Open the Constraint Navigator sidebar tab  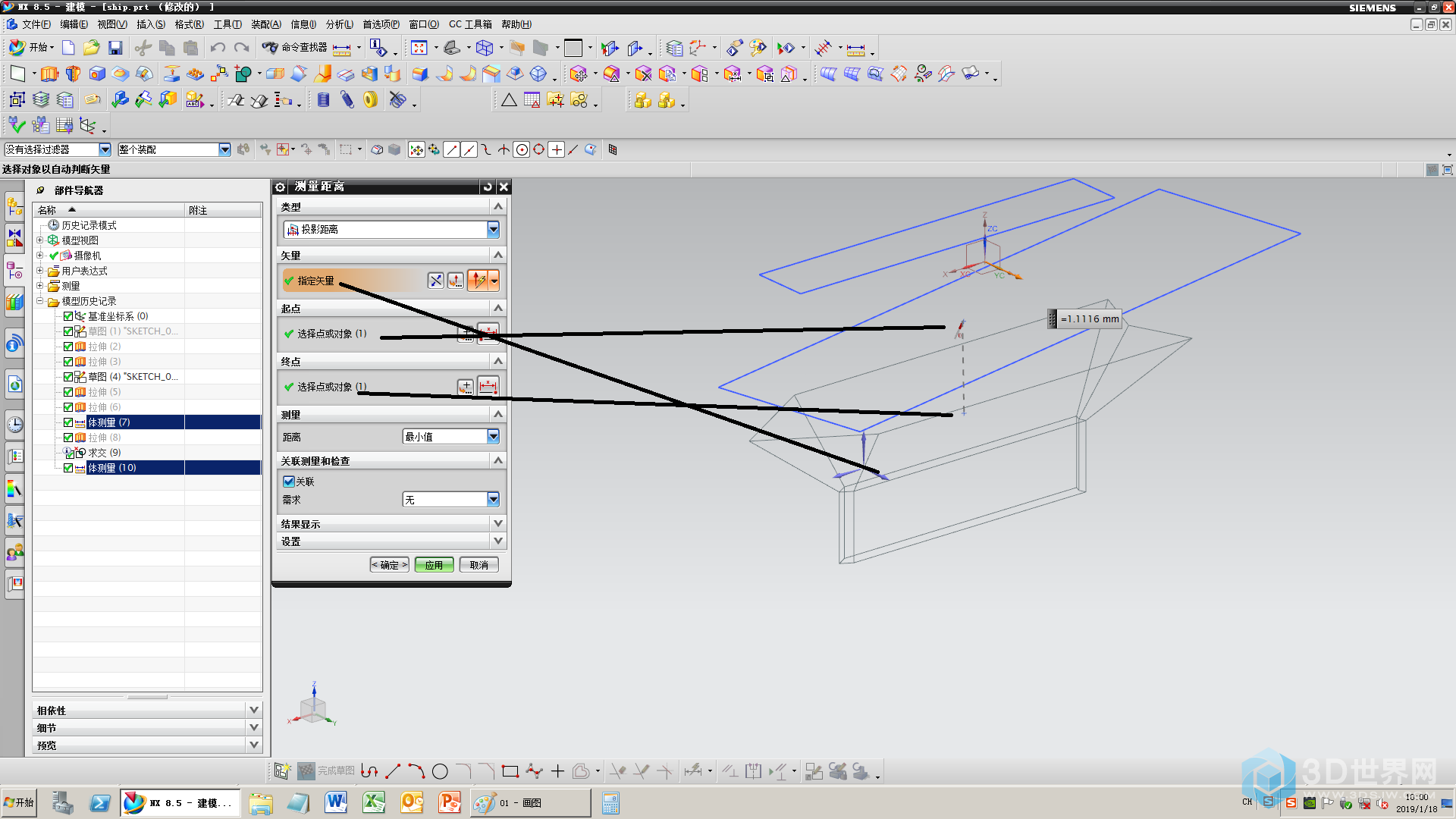[14, 238]
